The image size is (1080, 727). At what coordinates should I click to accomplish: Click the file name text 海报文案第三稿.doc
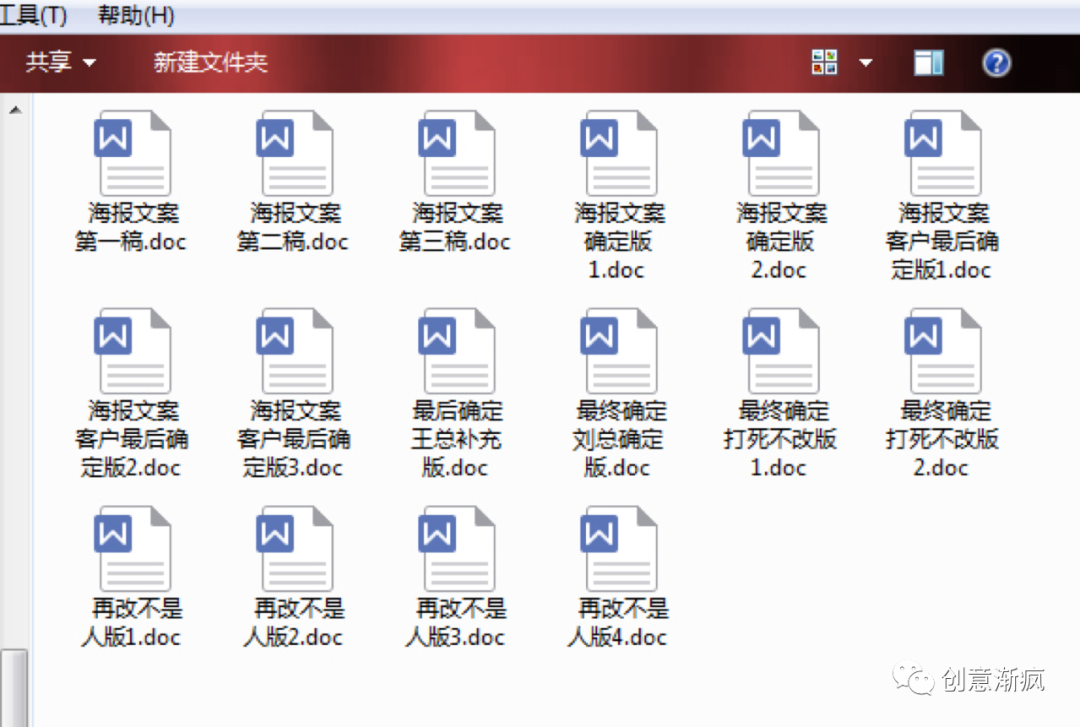[x=455, y=227]
